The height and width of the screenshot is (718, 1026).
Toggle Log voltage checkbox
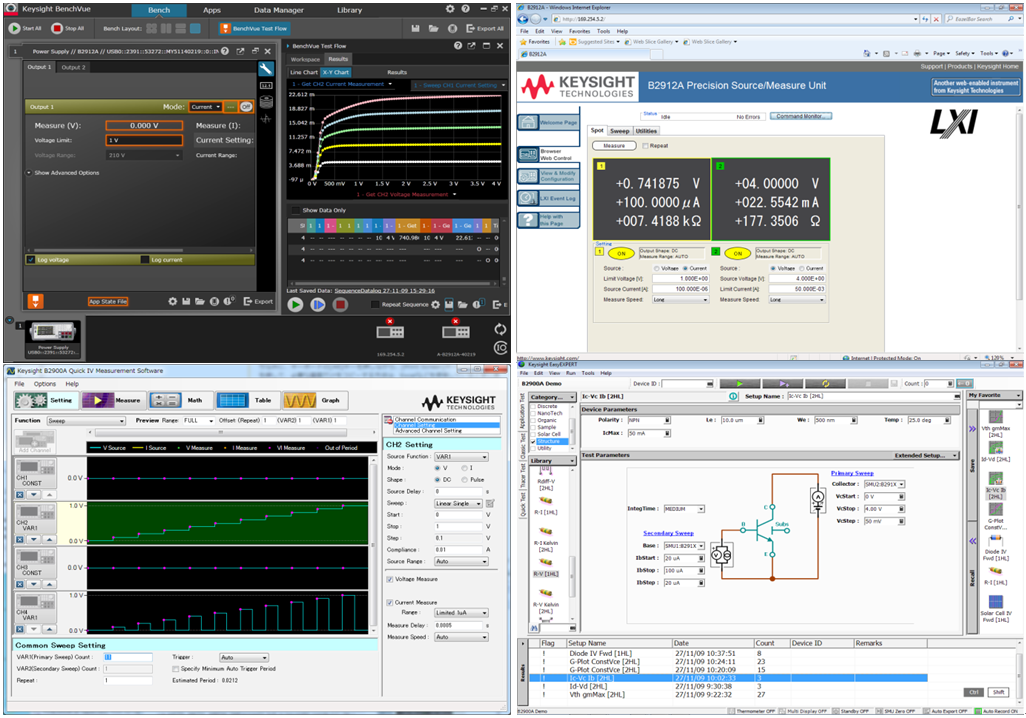(x=31, y=260)
